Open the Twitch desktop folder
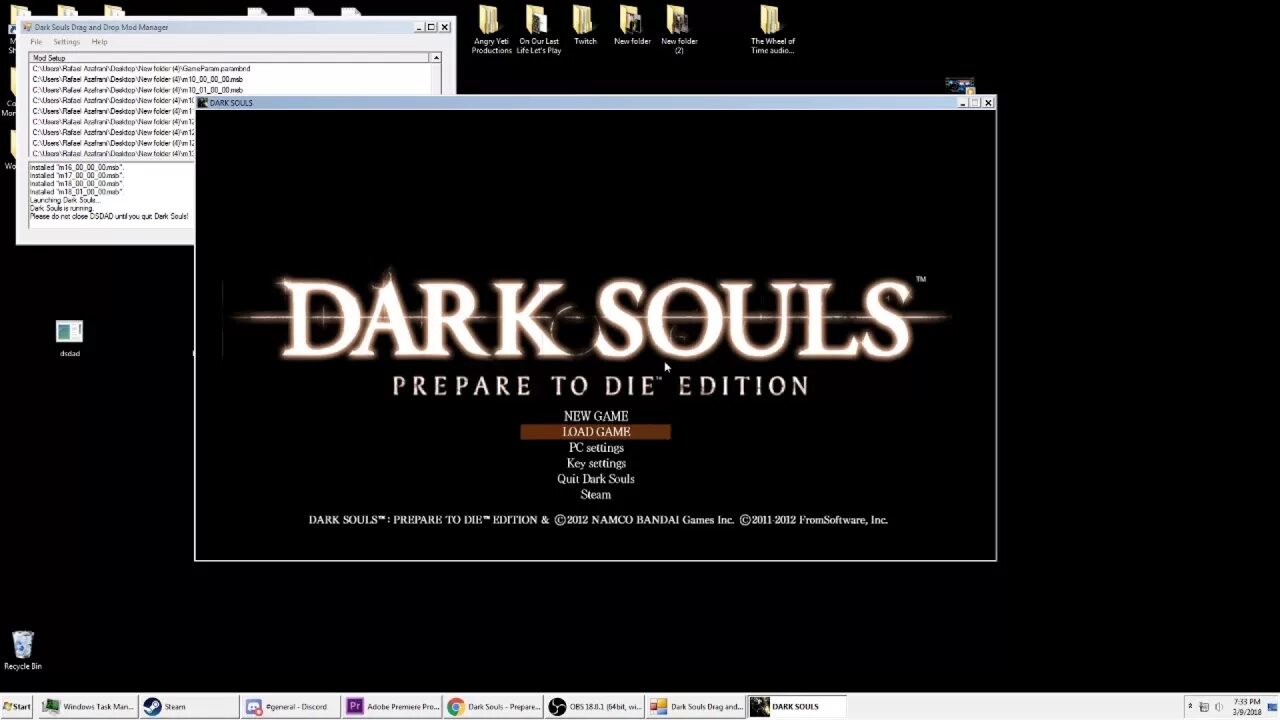Screen dimensions: 1280x720 pos(585,26)
